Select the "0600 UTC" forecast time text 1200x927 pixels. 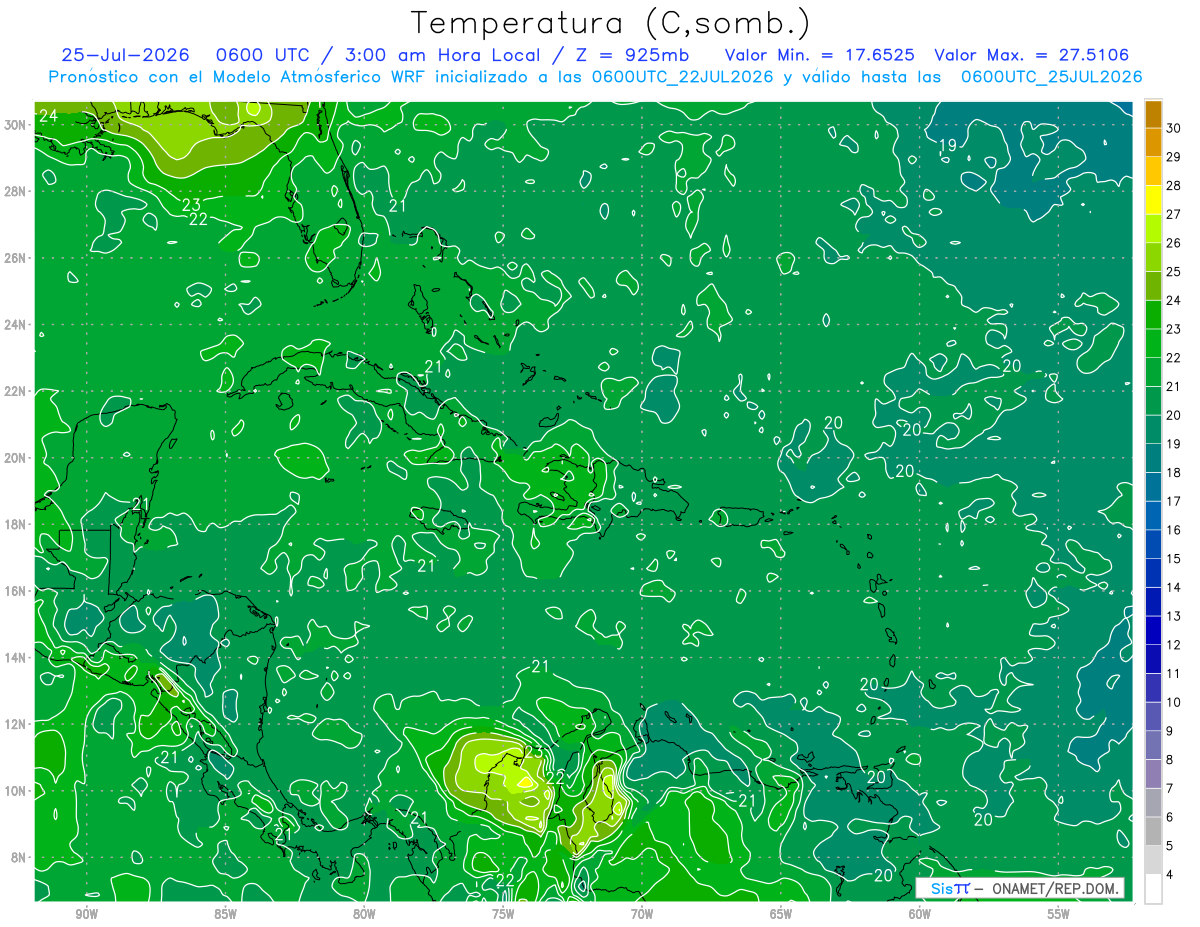point(265,55)
